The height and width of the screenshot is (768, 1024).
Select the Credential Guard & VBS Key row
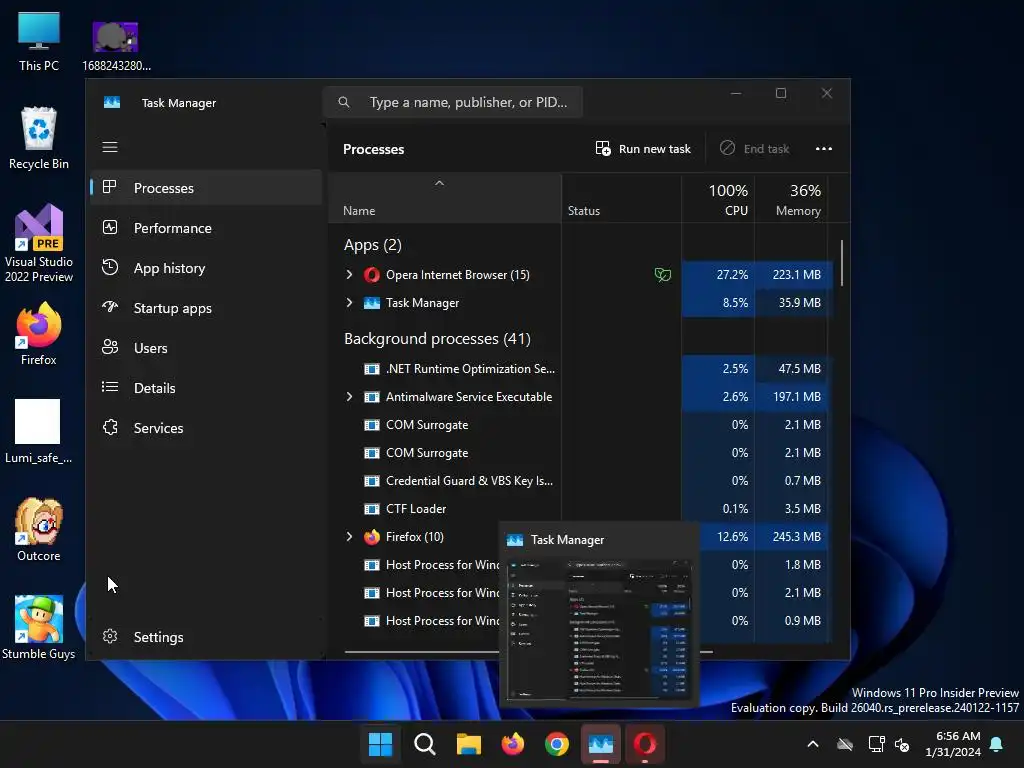pyautogui.click(x=581, y=481)
